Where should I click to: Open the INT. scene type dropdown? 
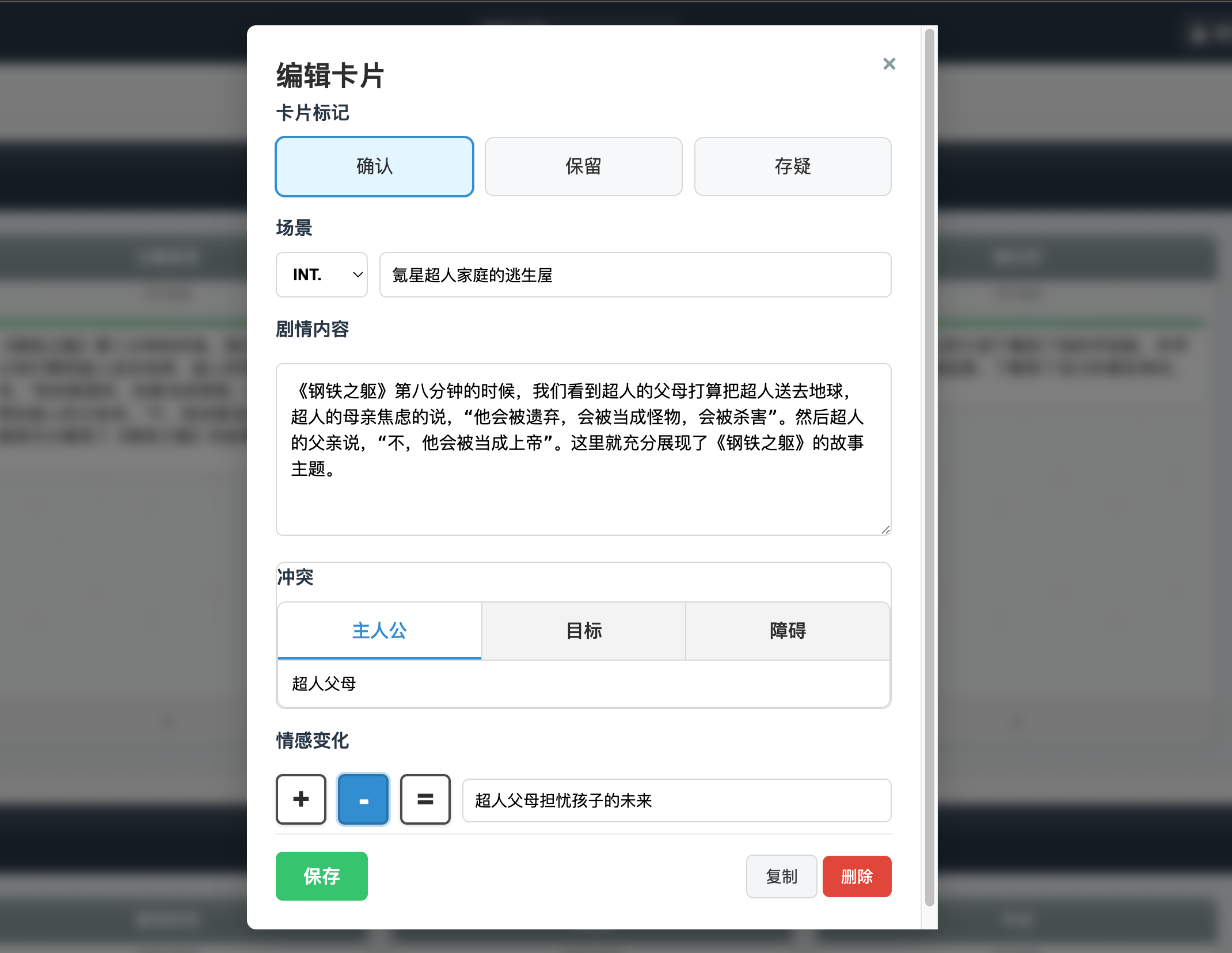point(321,275)
